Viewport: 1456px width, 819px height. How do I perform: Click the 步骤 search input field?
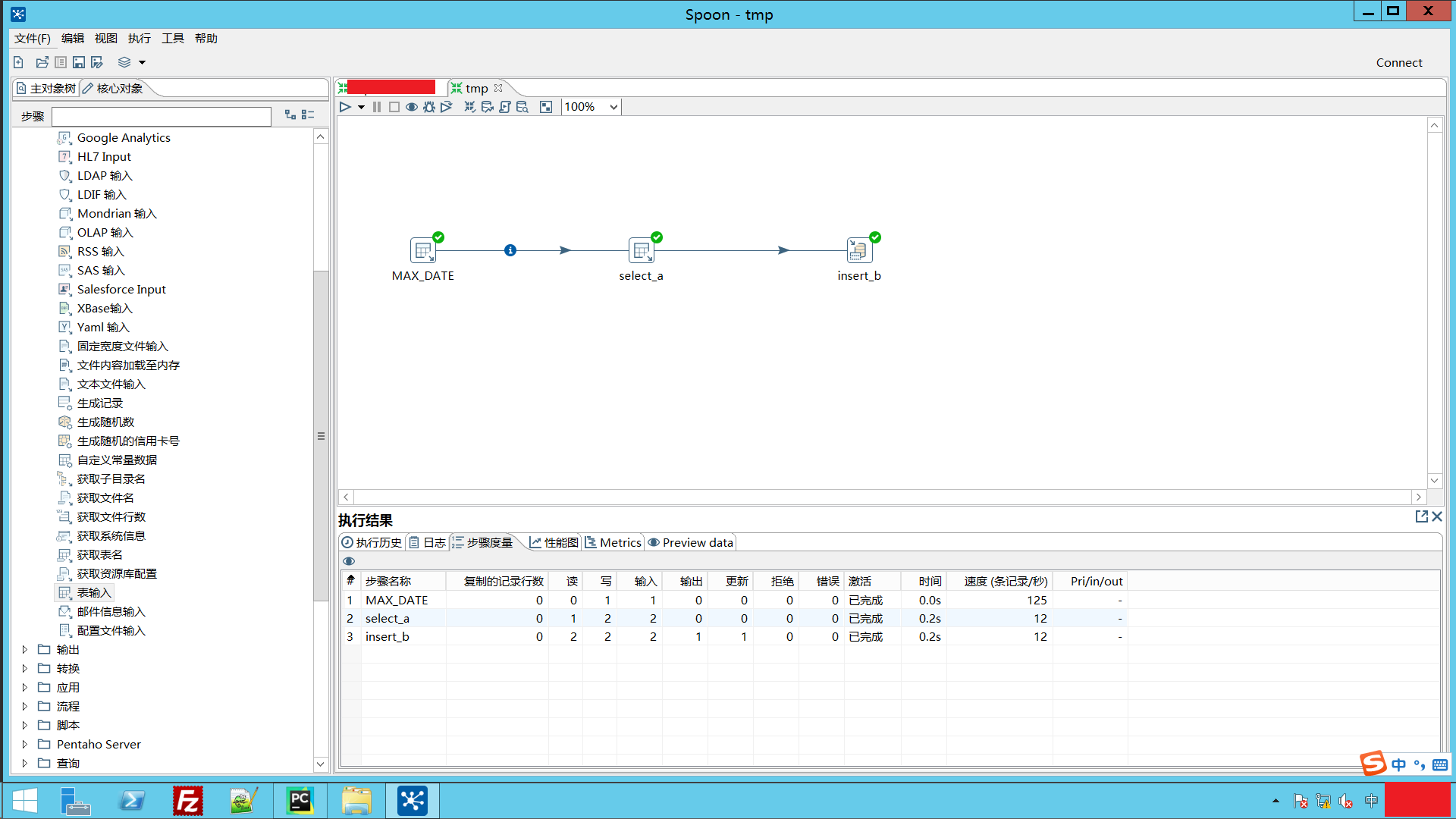click(x=162, y=116)
